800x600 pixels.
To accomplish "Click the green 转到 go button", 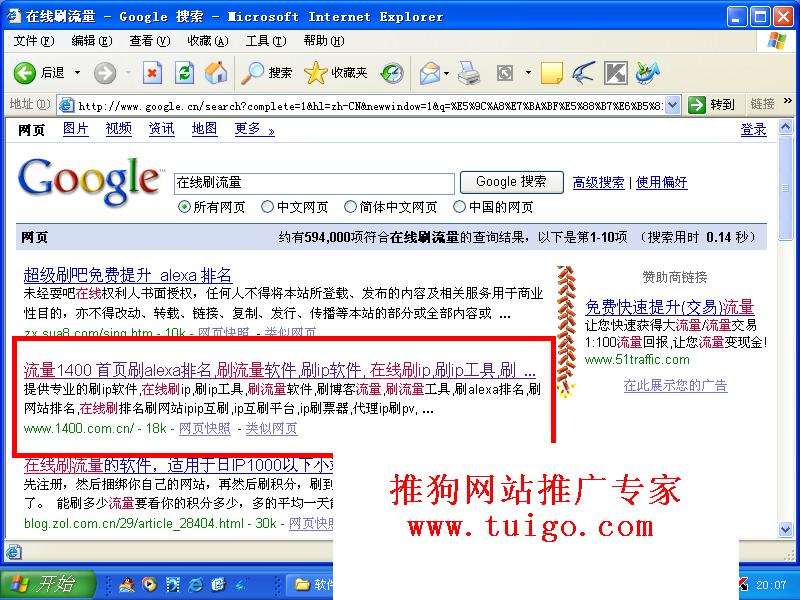I will [711, 105].
